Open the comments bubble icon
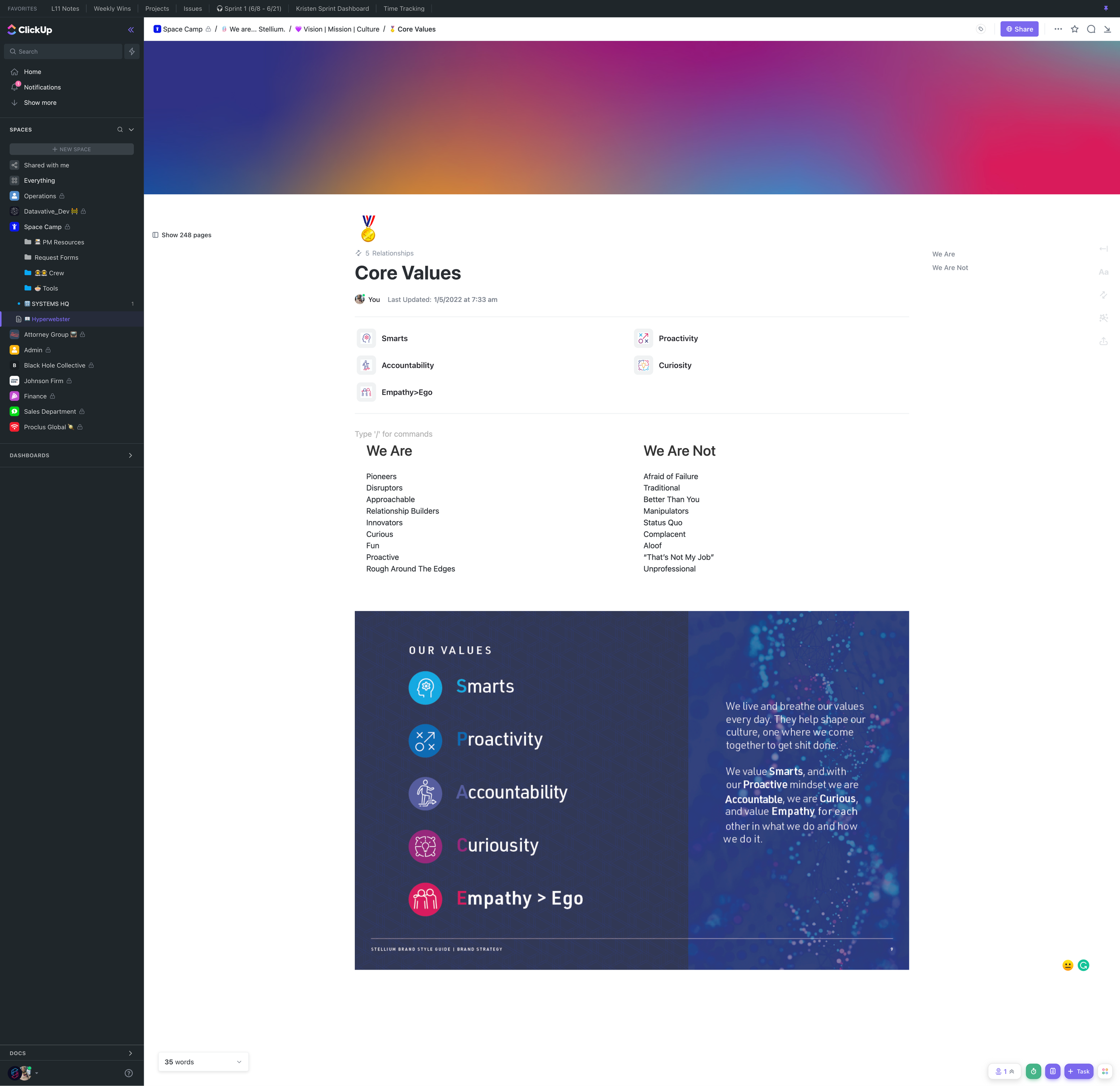This screenshot has width=1120, height=1086. [1091, 29]
